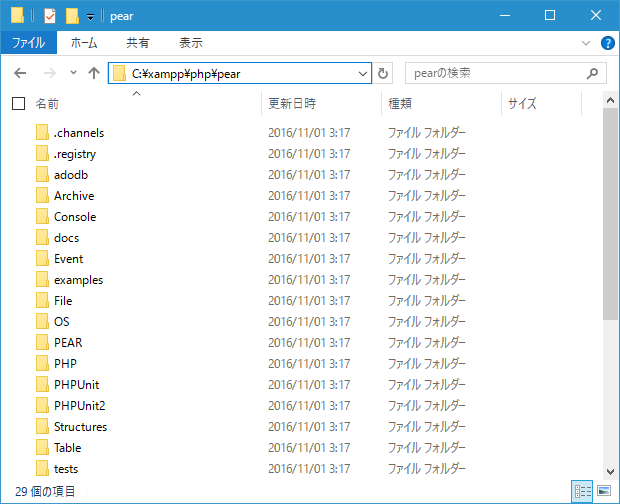Click the tests folder name
Image resolution: width=620 pixels, height=504 pixels.
(66, 469)
